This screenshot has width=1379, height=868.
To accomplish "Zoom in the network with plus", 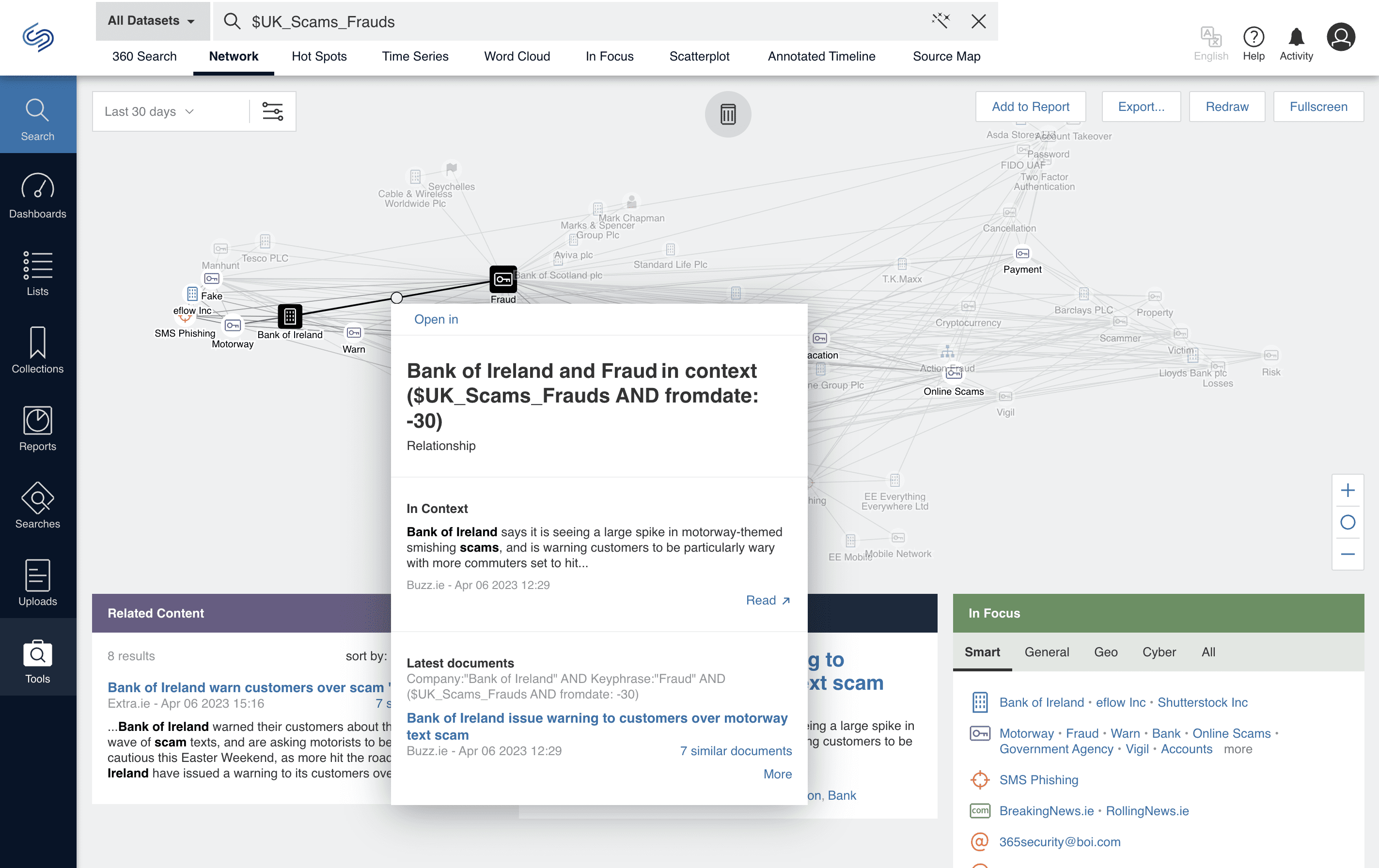I will [1348, 490].
